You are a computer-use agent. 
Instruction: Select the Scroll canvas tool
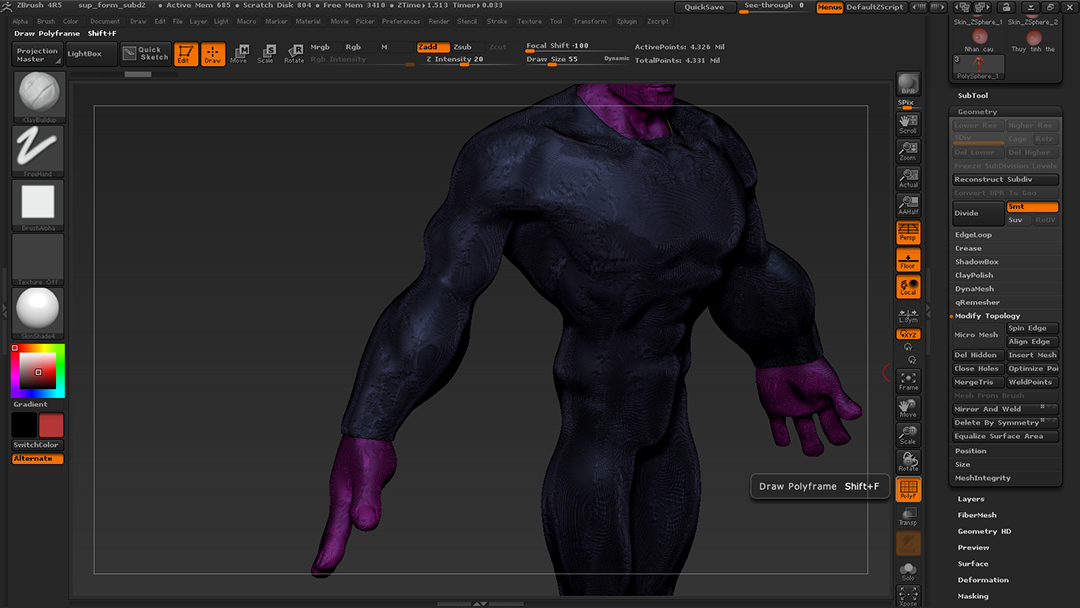point(908,124)
